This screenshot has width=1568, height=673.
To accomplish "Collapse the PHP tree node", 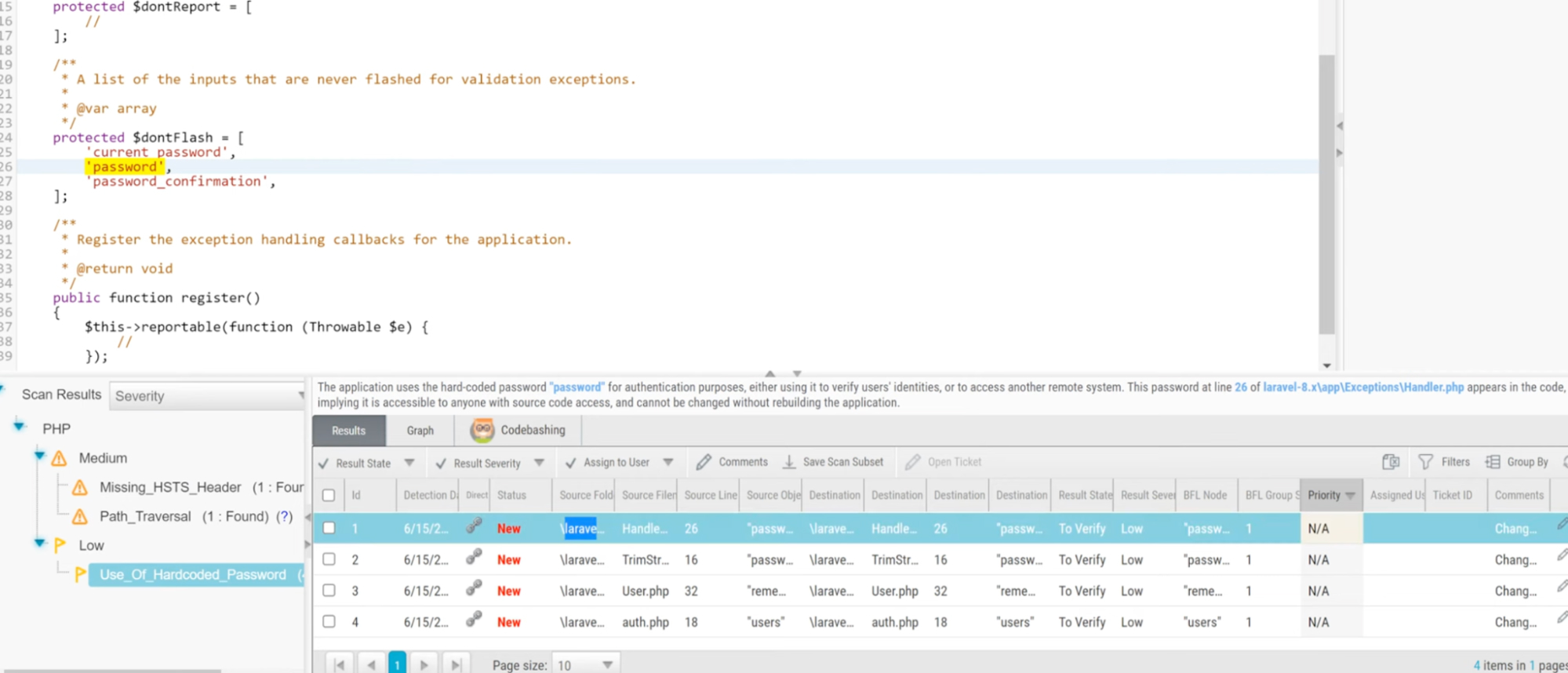I will pos(19,426).
